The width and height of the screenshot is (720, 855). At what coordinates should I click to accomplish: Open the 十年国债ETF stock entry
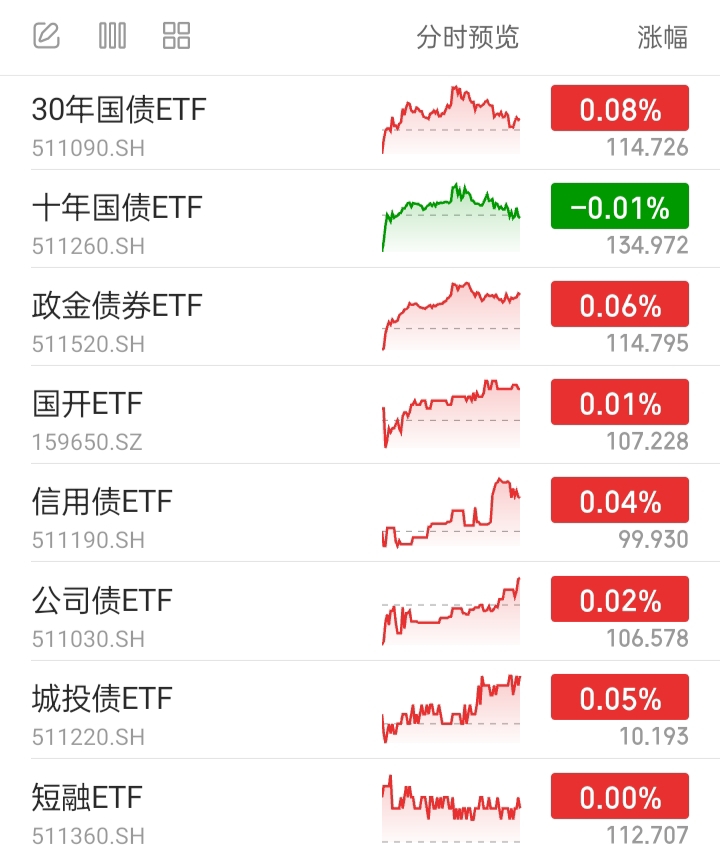pos(360,219)
